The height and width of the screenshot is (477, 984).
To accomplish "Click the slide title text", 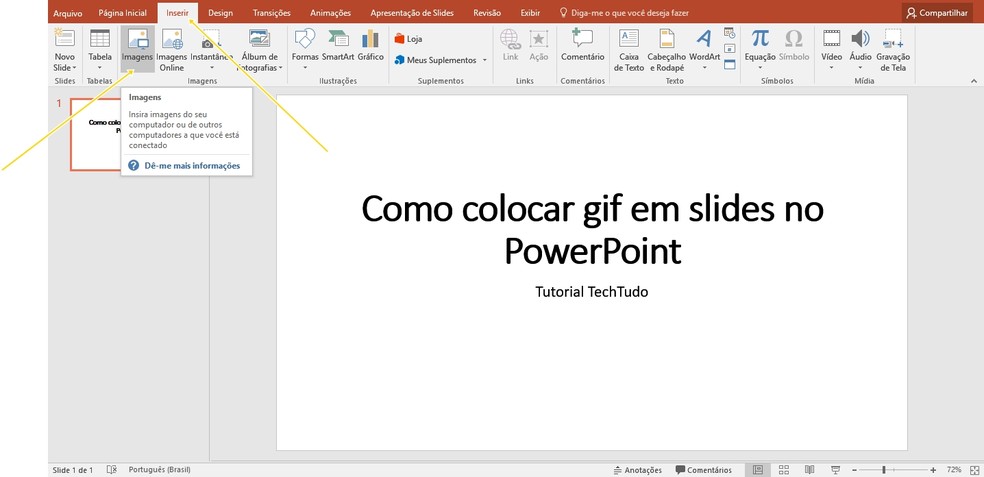I will pyautogui.click(x=592, y=230).
